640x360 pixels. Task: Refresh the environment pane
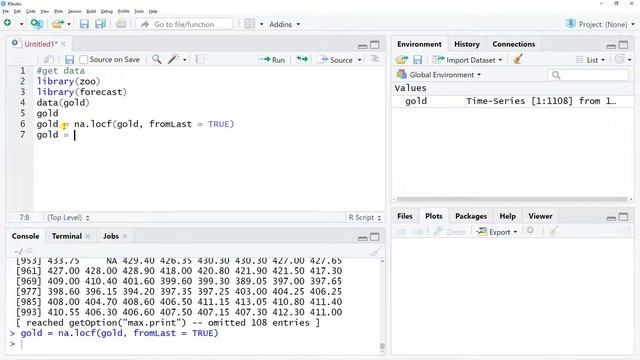click(620, 60)
